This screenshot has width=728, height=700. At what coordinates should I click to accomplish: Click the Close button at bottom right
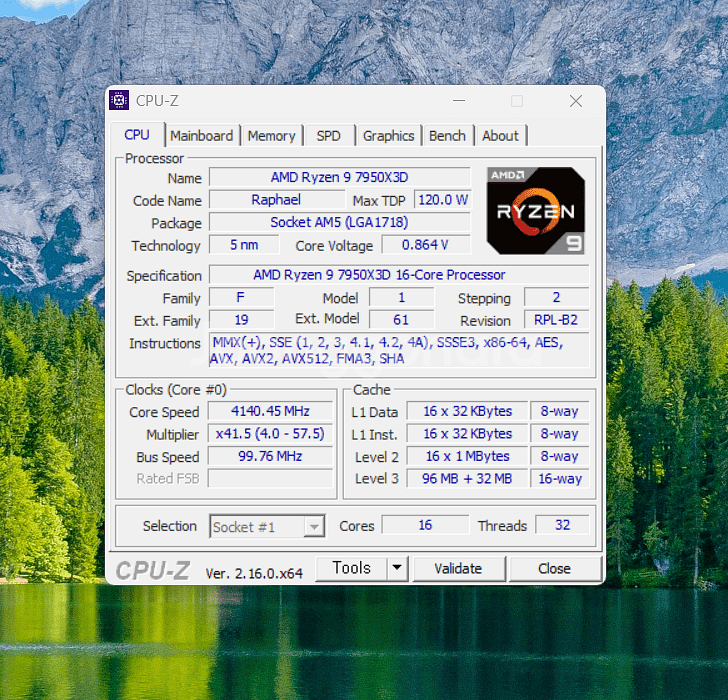(x=554, y=568)
